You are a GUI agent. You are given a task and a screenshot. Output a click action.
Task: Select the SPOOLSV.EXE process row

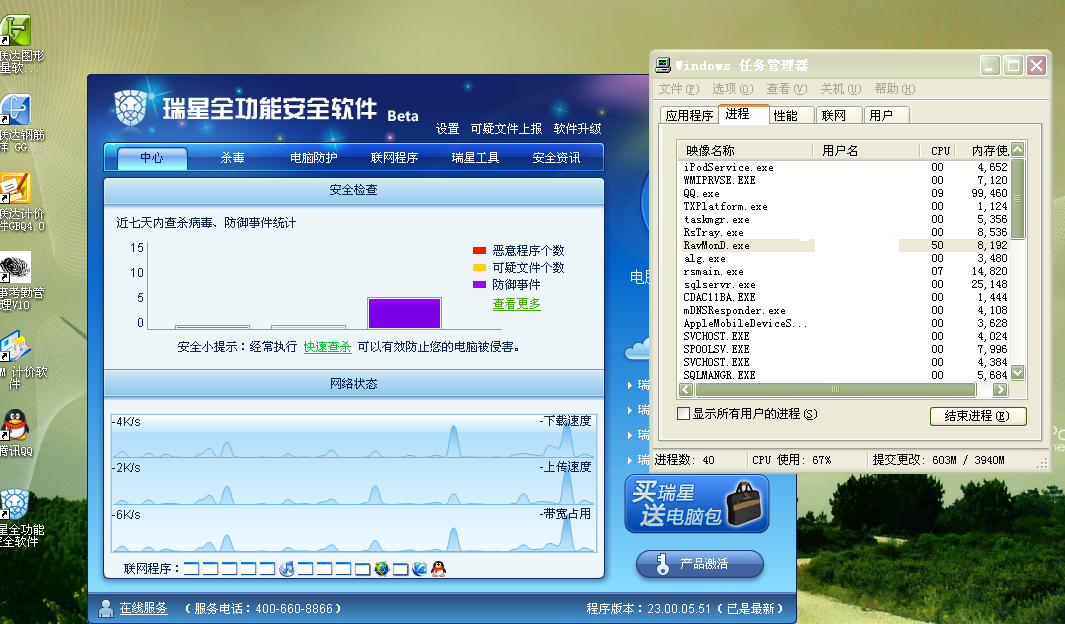pos(846,349)
